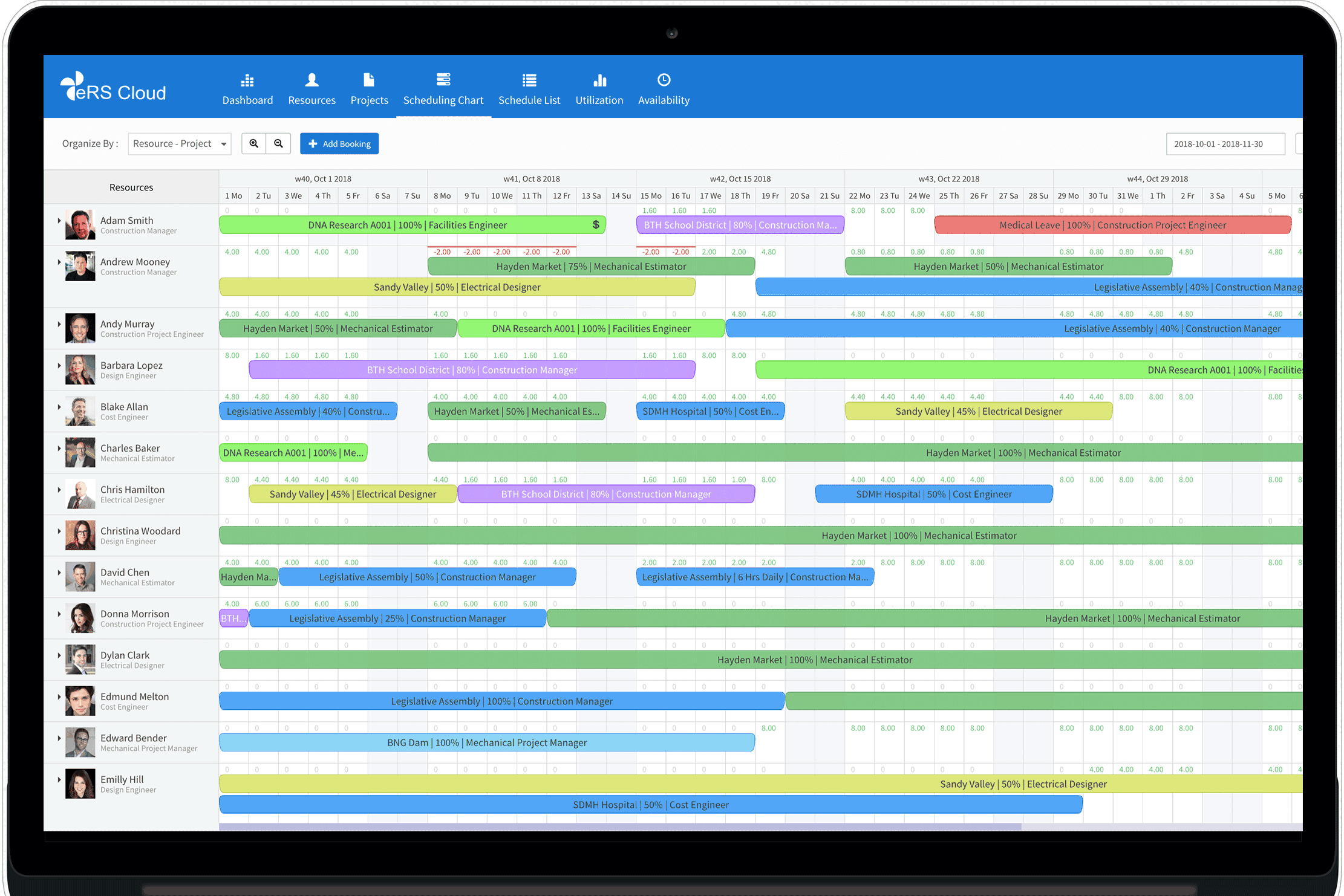Expand Barbara Lopez's row

[59, 365]
